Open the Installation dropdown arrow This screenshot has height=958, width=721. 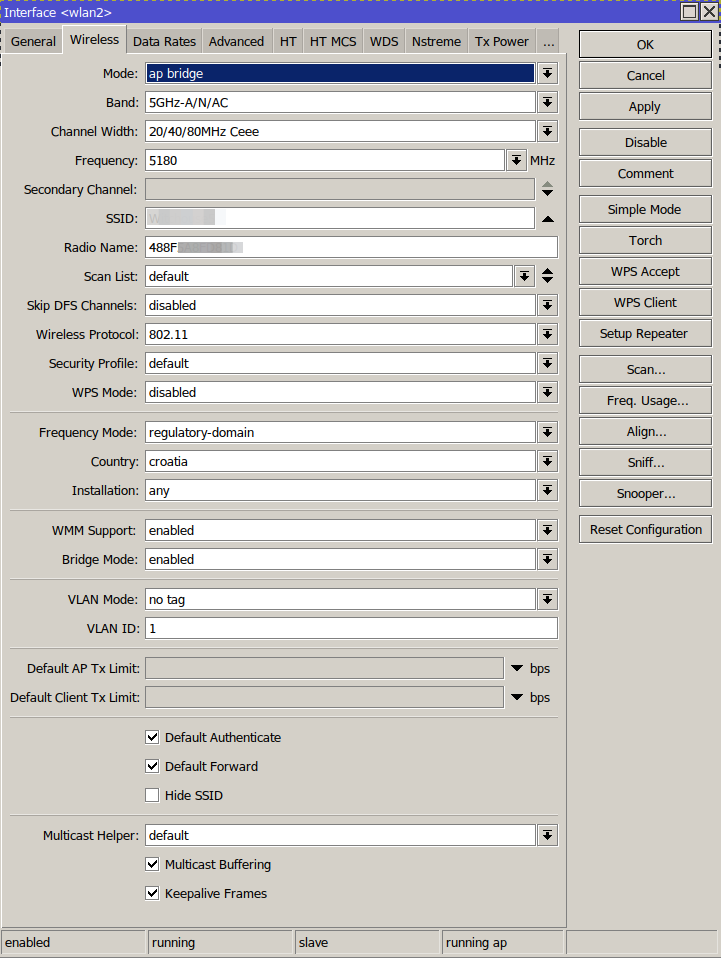[x=547, y=491]
